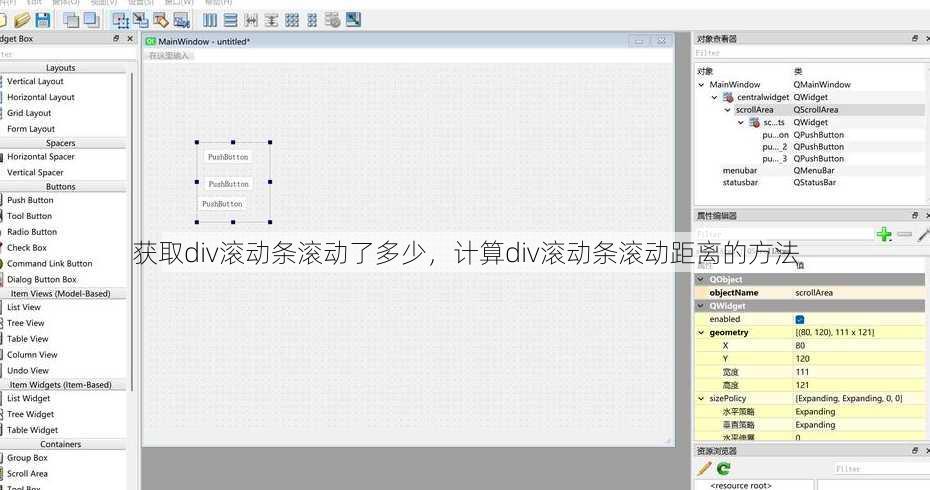Switch to Edit Buddies mode
Image resolution: width=930 pixels, height=490 pixels.
click(161, 20)
